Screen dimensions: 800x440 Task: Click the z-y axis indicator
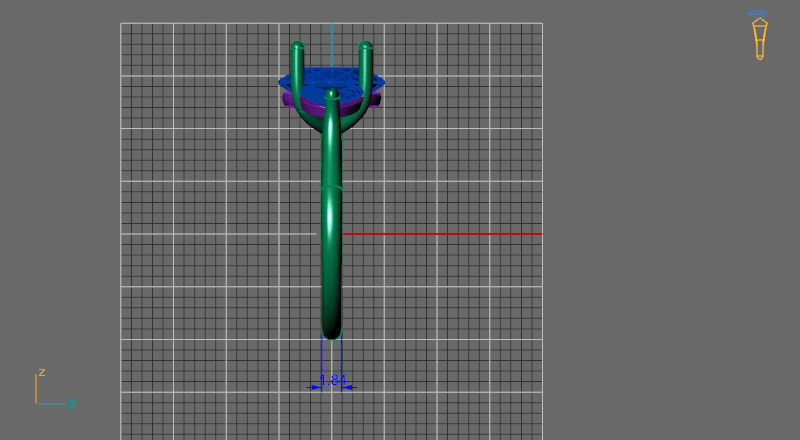[54, 388]
